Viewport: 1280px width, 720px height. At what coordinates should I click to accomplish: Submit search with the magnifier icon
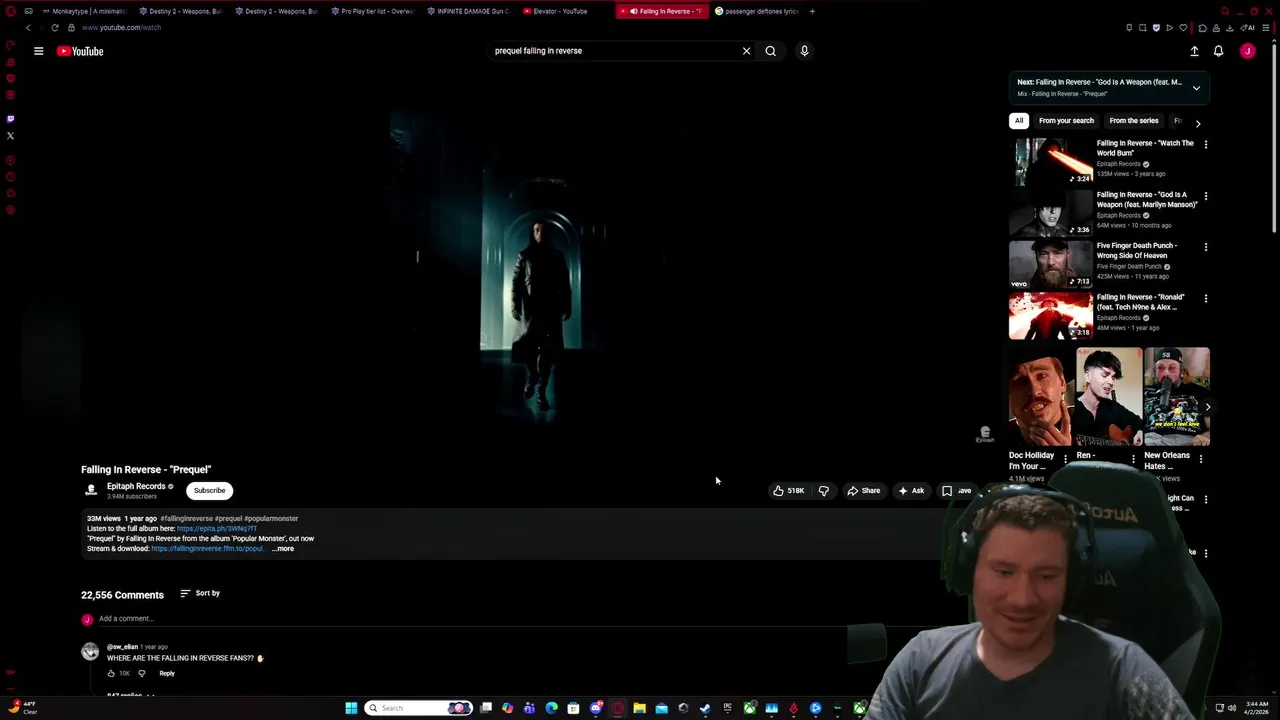click(770, 51)
